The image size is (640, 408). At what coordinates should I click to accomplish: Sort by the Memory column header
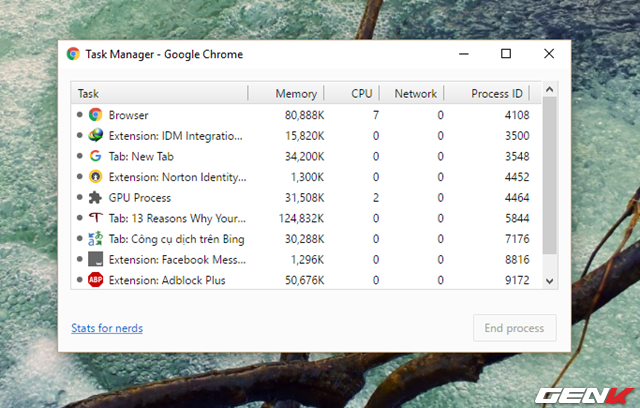pos(286,93)
